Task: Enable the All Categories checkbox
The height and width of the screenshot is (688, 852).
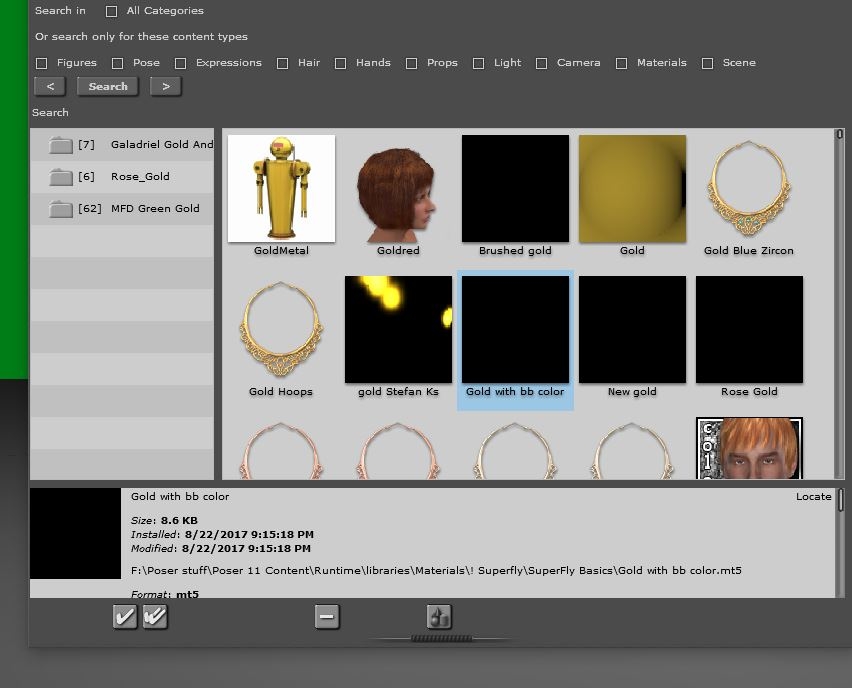Action: [111, 11]
